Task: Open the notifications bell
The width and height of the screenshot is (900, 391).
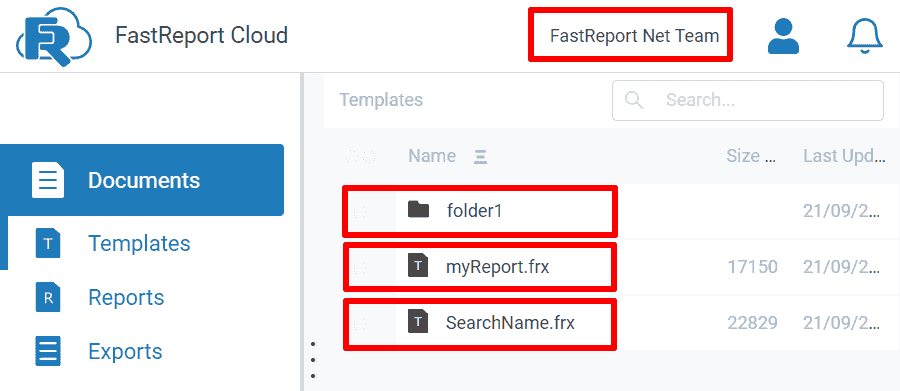Action: point(864,36)
